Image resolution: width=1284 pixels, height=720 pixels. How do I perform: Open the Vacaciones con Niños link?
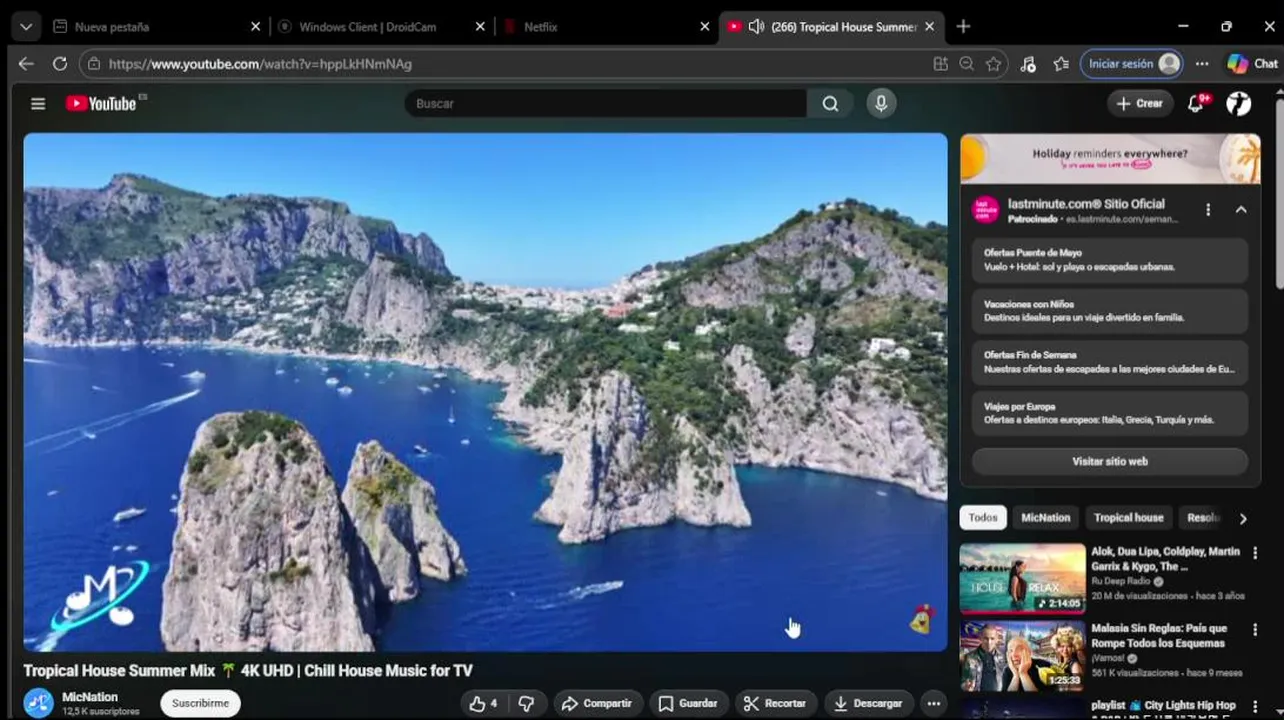[x=1110, y=311]
